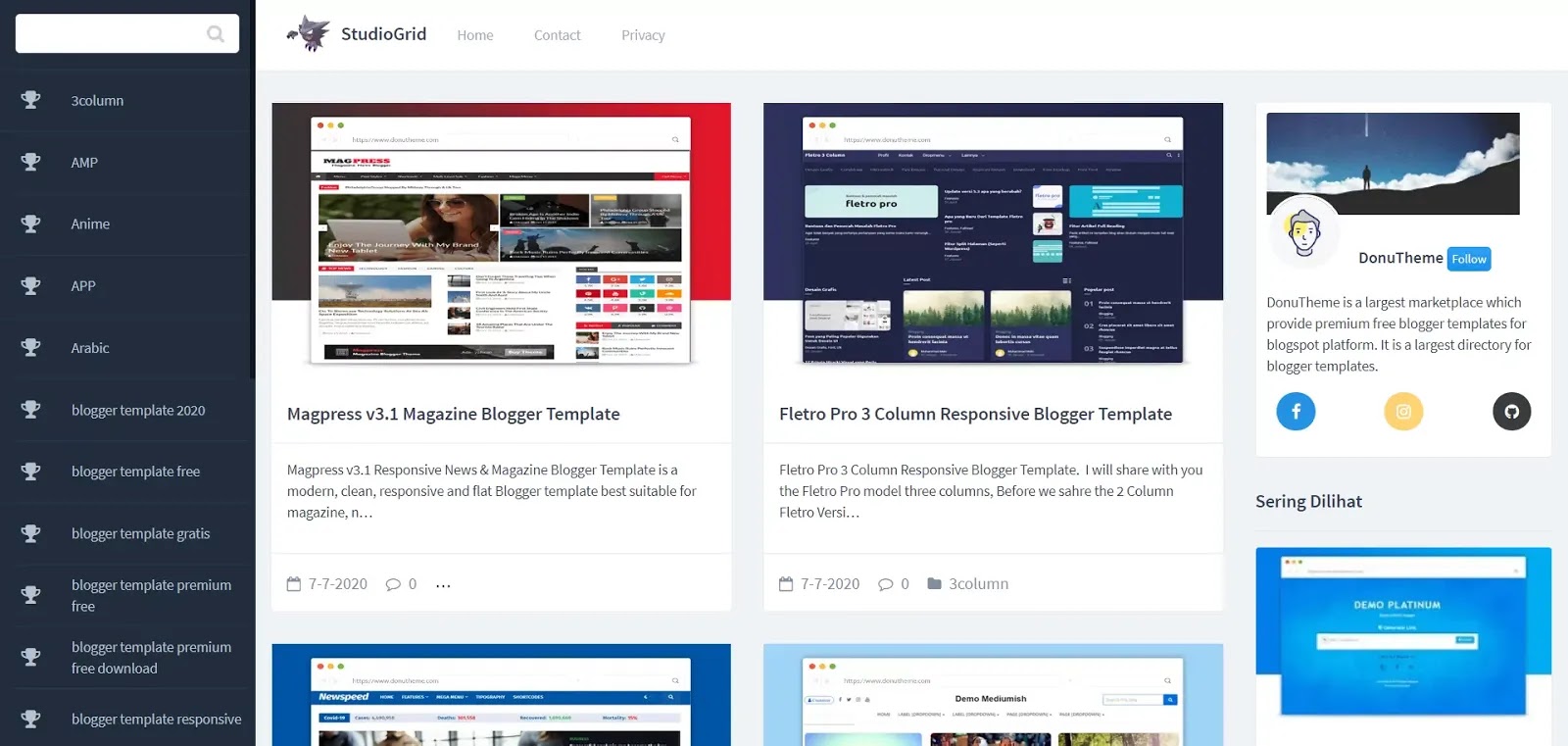Screen dimensions: 1568x746
Task: Click trophy icon beside blogger template 2020
Action: tap(31, 410)
